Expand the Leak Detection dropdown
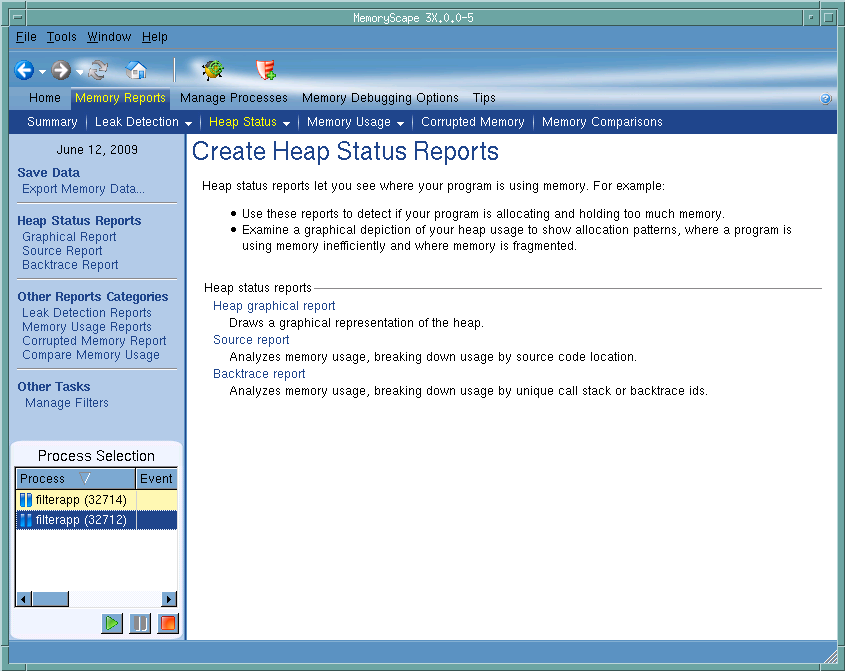 (x=188, y=123)
